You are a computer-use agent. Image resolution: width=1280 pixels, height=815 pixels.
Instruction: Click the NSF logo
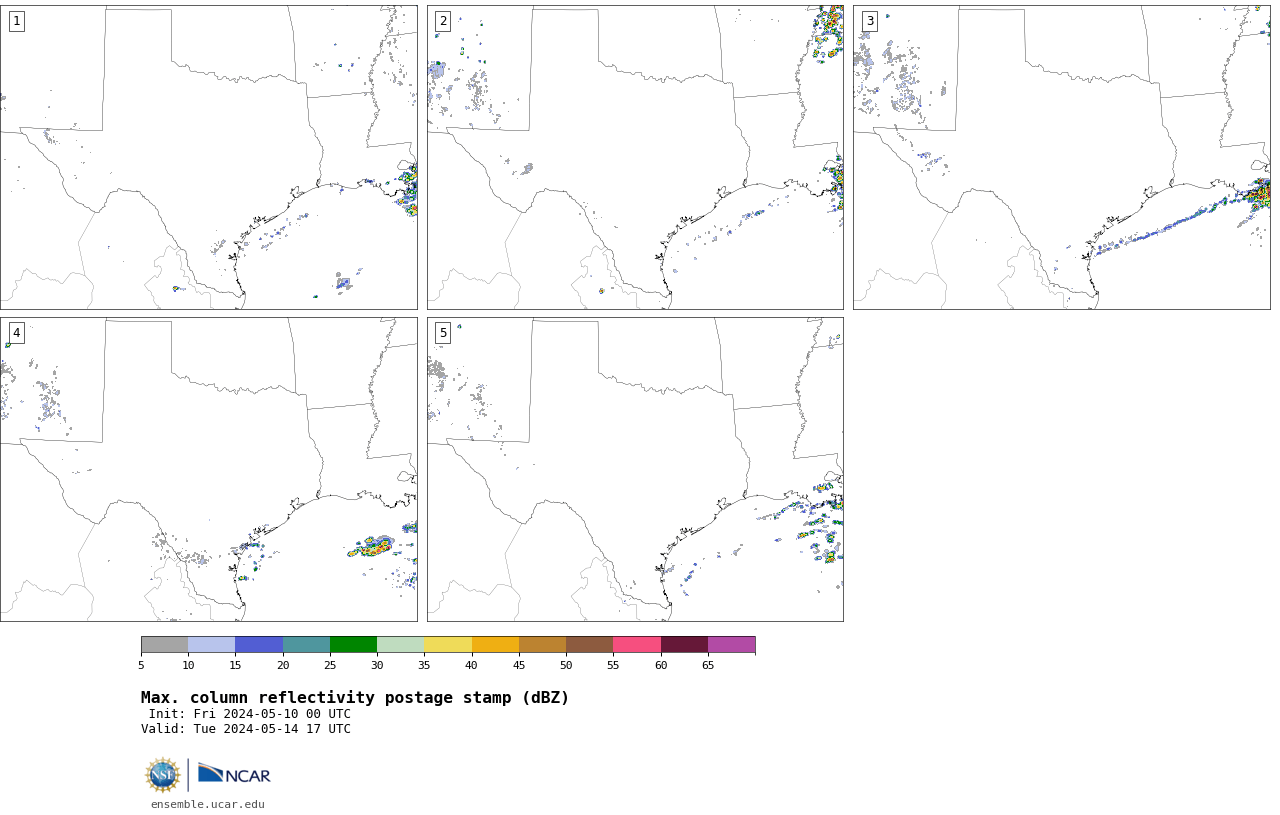[163, 775]
